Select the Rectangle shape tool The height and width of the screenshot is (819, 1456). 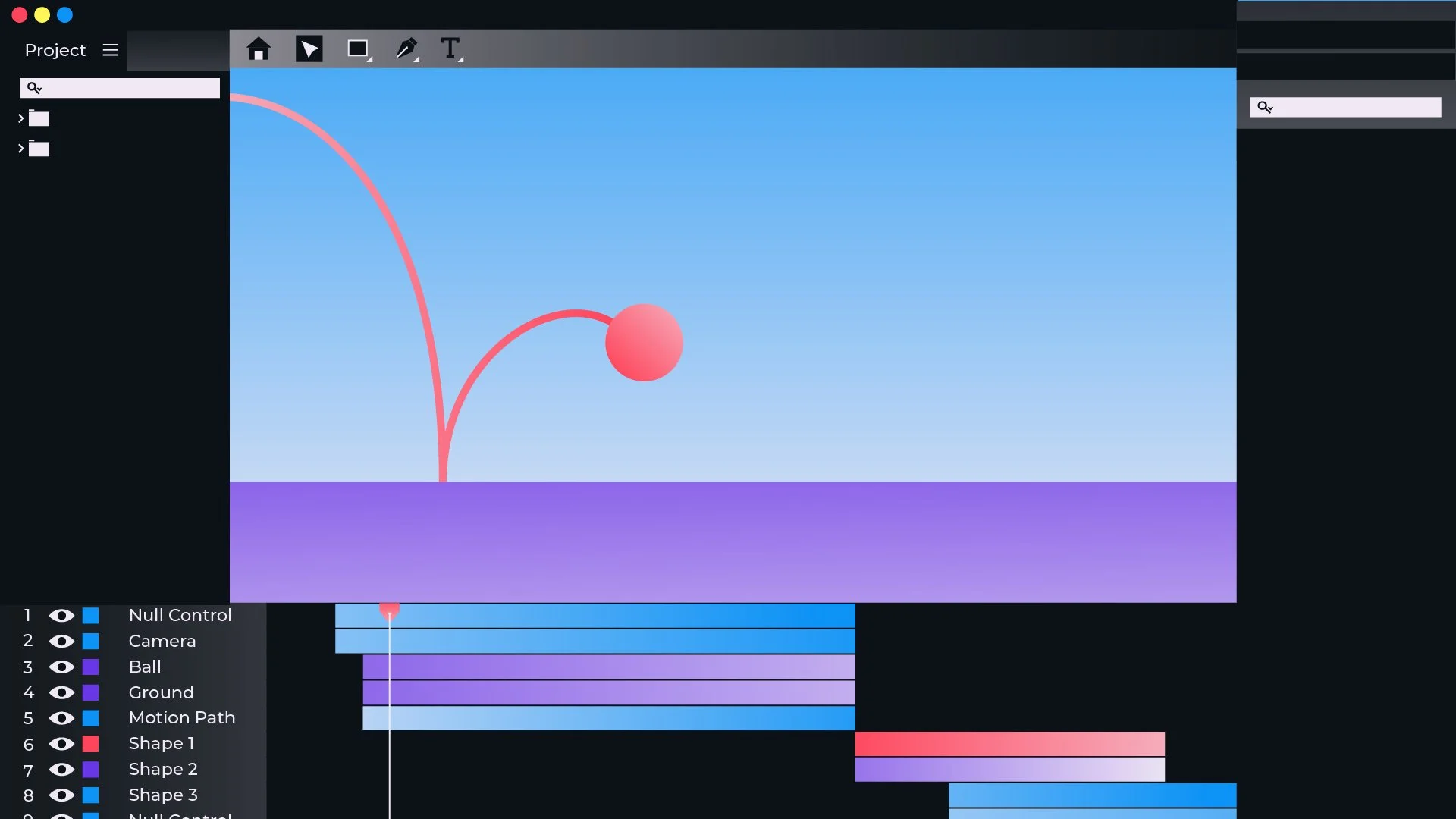click(x=359, y=49)
